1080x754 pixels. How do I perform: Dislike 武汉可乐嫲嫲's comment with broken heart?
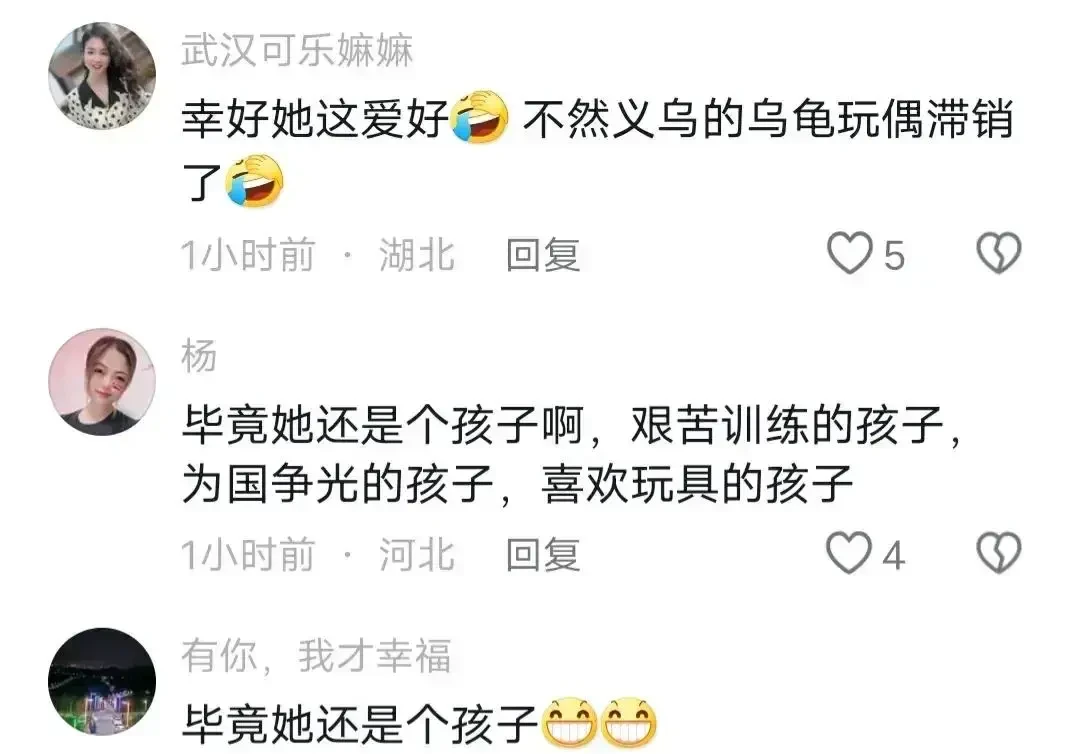click(999, 253)
